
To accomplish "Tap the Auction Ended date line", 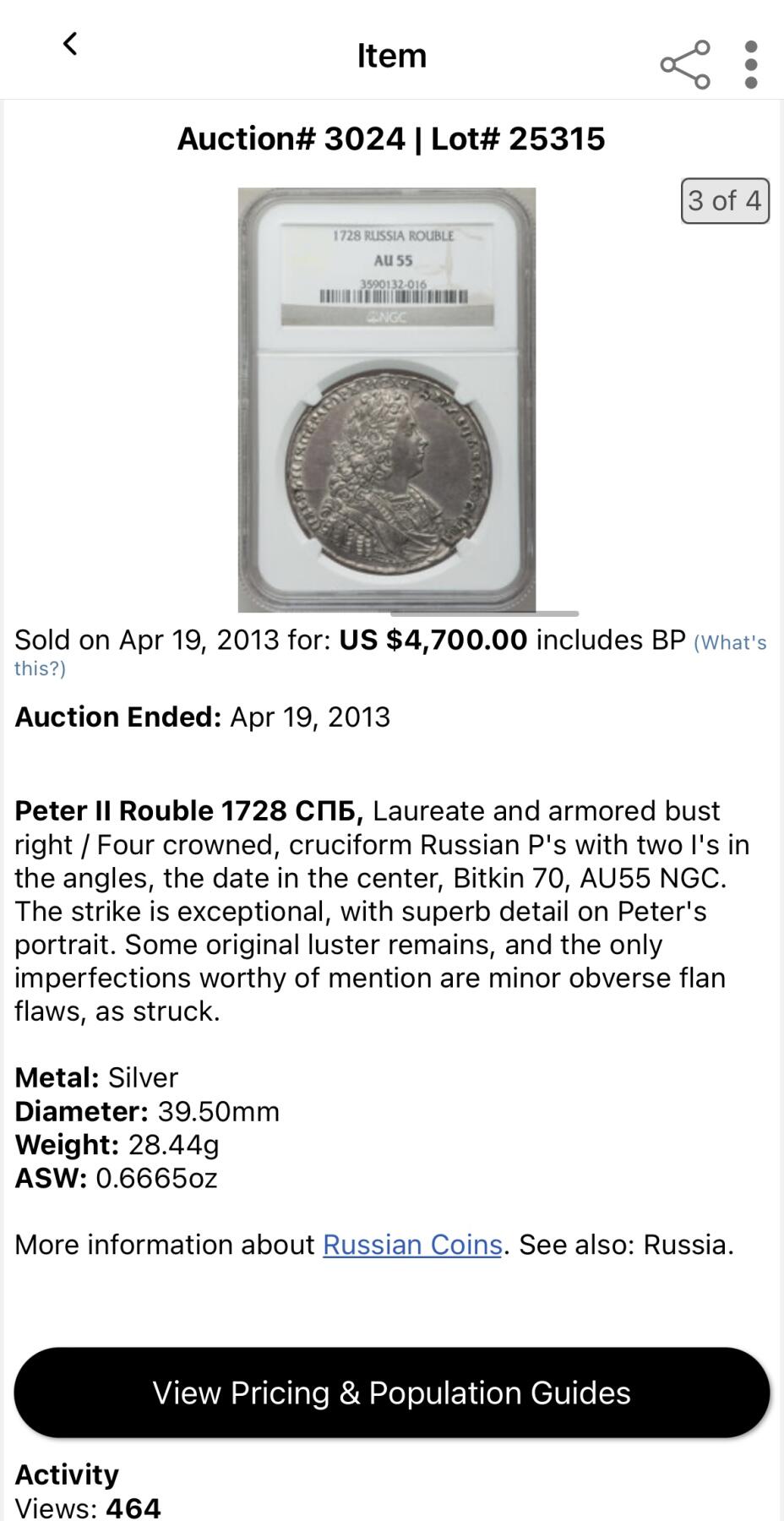I will (x=203, y=717).
